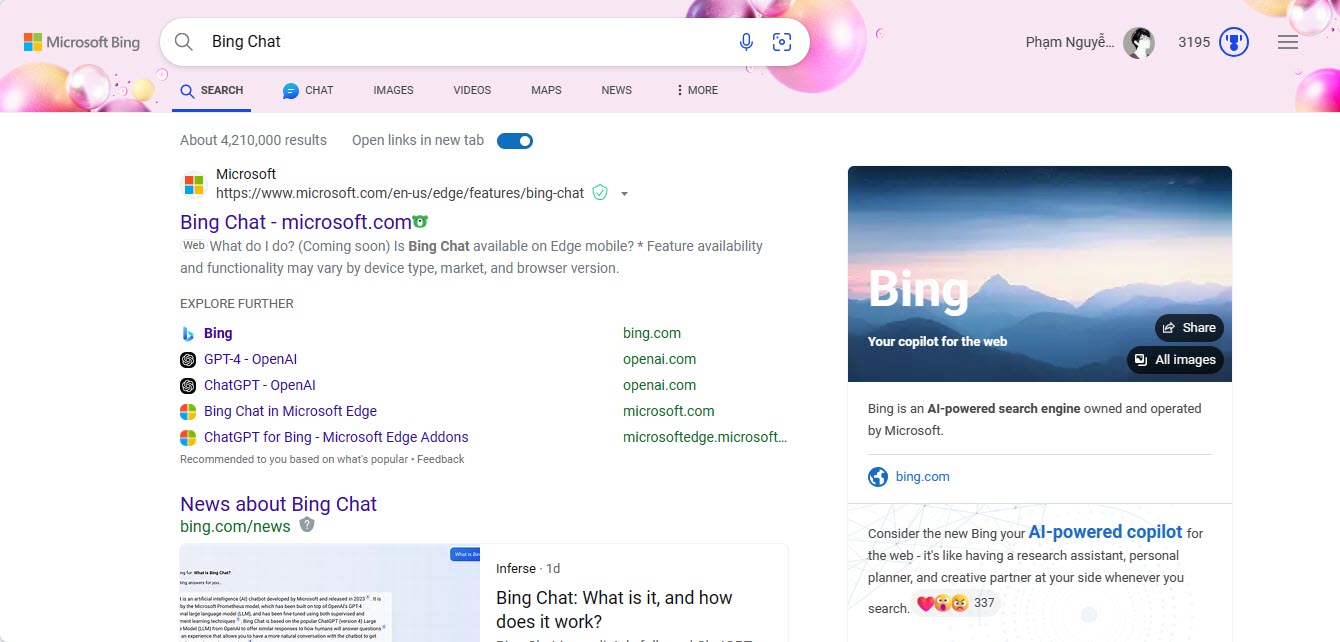Click the verified shield badge beside the URL
Image resolution: width=1340 pixels, height=642 pixels.
click(x=602, y=193)
